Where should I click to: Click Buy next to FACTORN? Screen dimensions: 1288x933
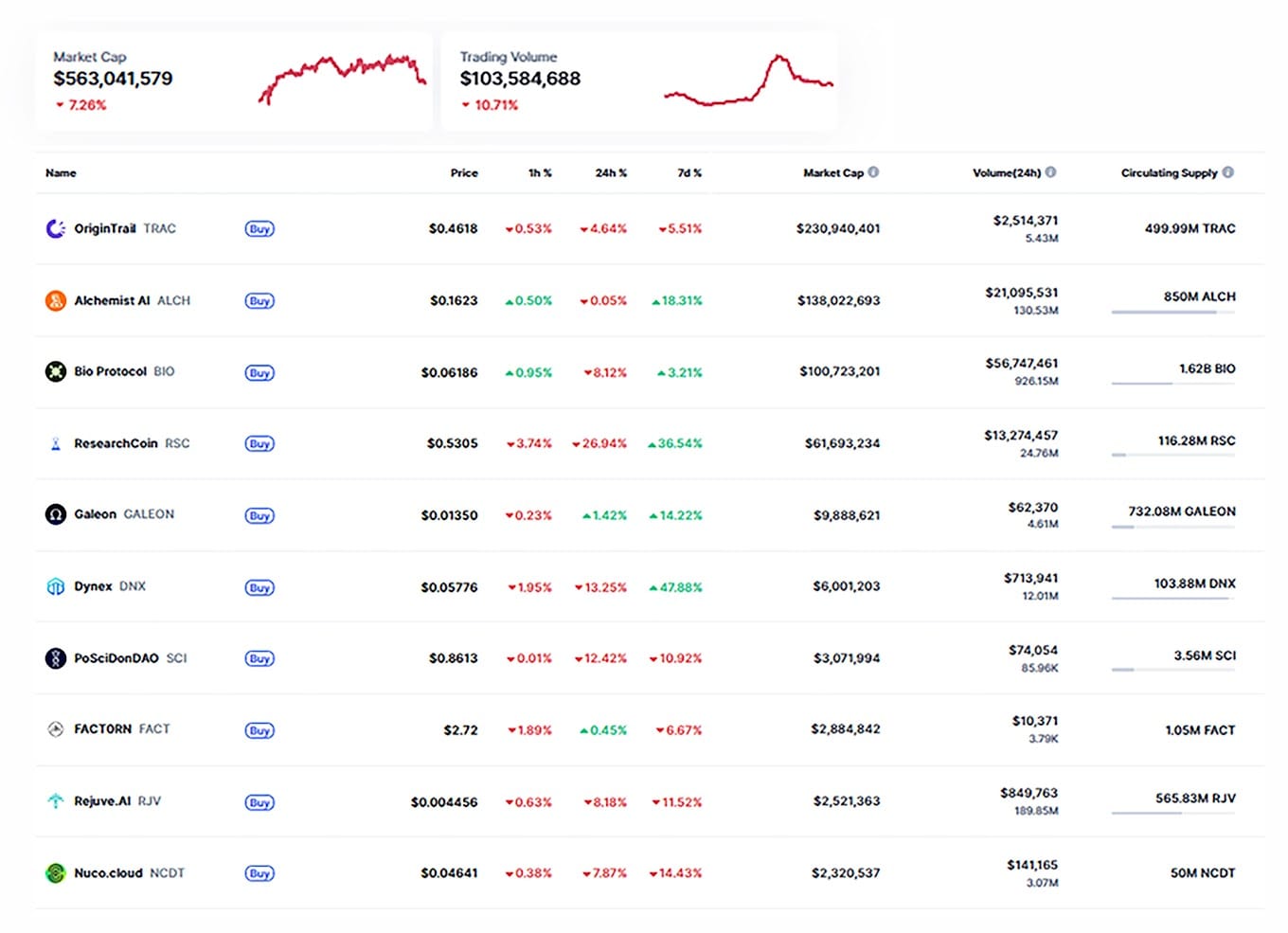259,730
